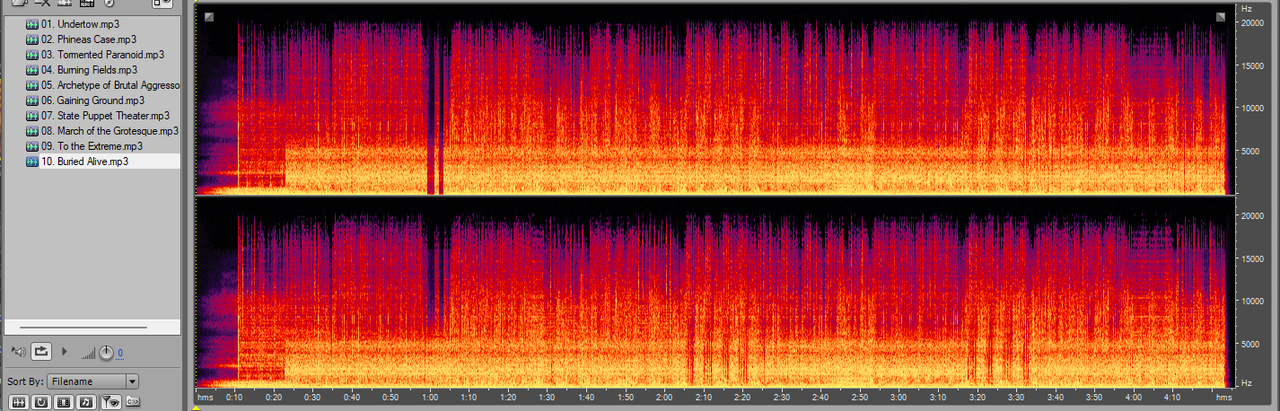The width and height of the screenshot is (1280, 411).
Task: Click the Close File icon with X
Action: (41, 3)
